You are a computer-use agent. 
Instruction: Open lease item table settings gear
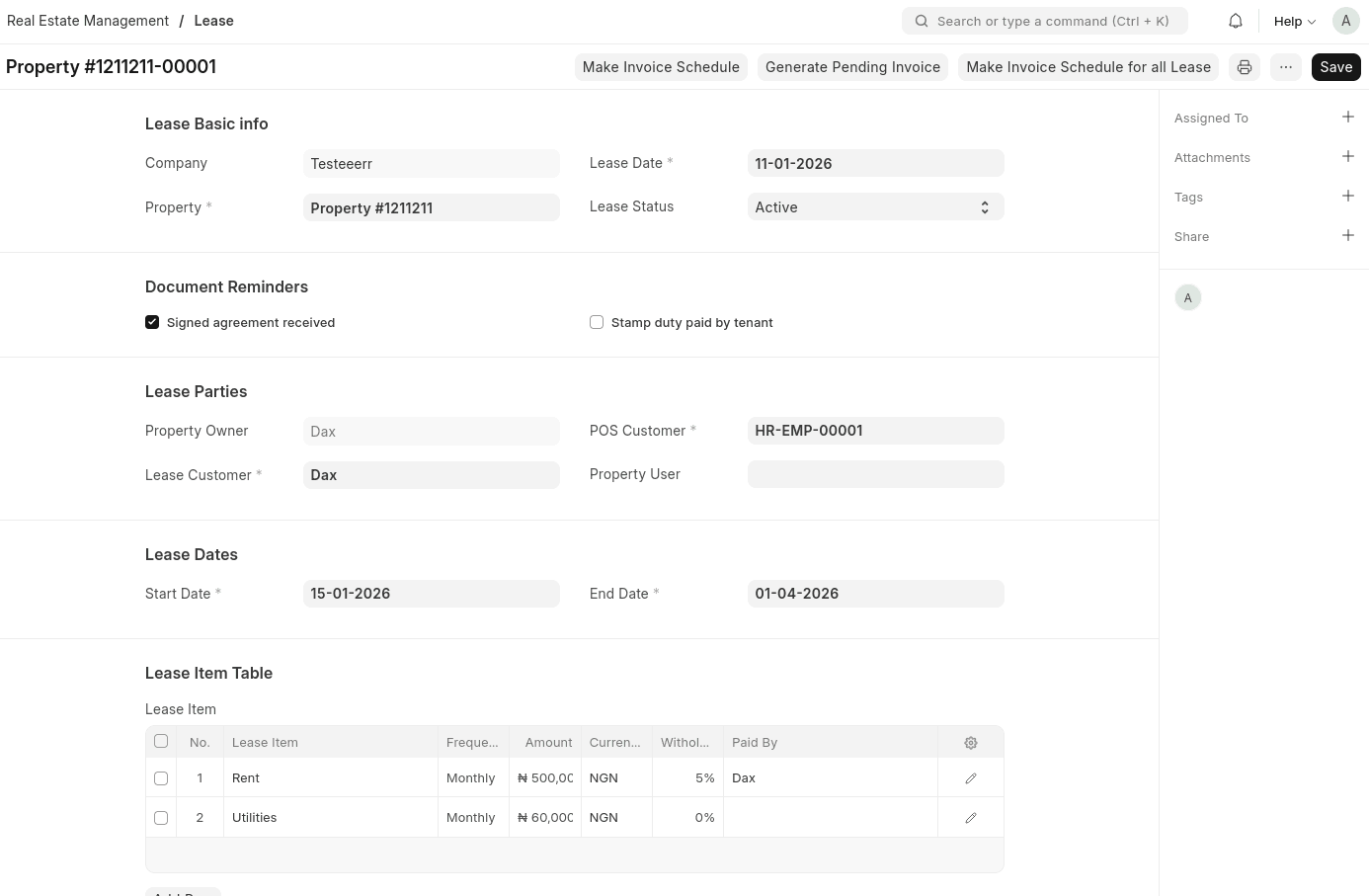tap(970, 743)
